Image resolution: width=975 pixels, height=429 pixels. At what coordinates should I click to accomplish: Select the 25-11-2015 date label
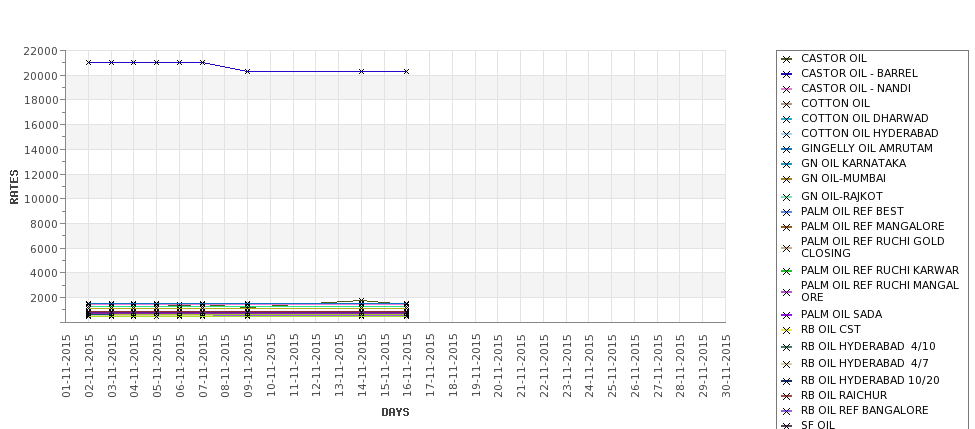click(612, 366)
